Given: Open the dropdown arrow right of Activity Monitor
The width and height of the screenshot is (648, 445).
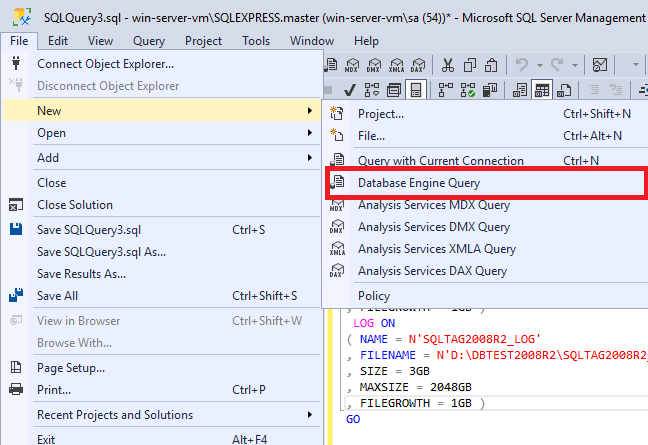Looking at the screenshot, I should (x=636, y=65).
